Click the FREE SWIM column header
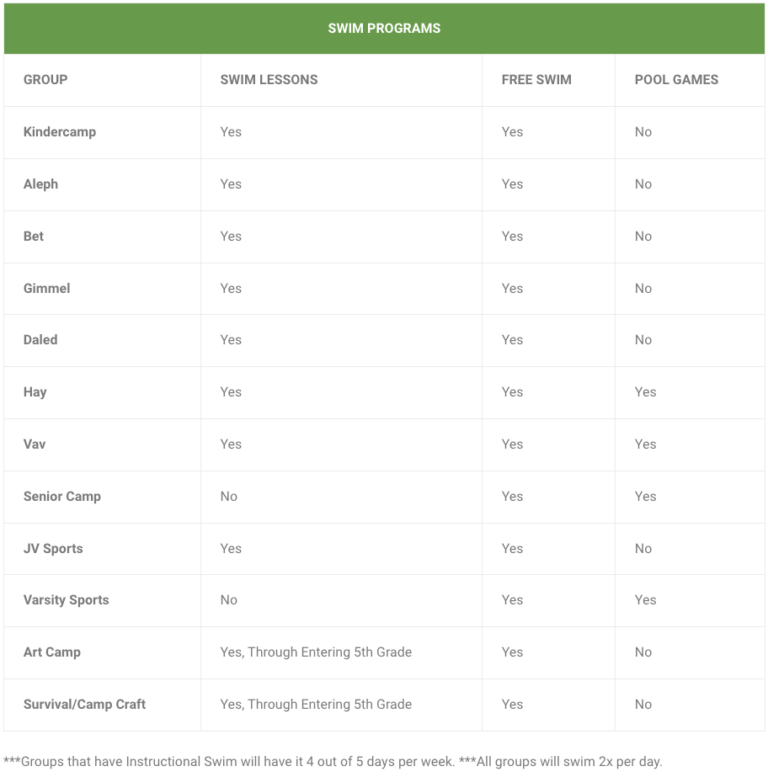 point(536,80)
